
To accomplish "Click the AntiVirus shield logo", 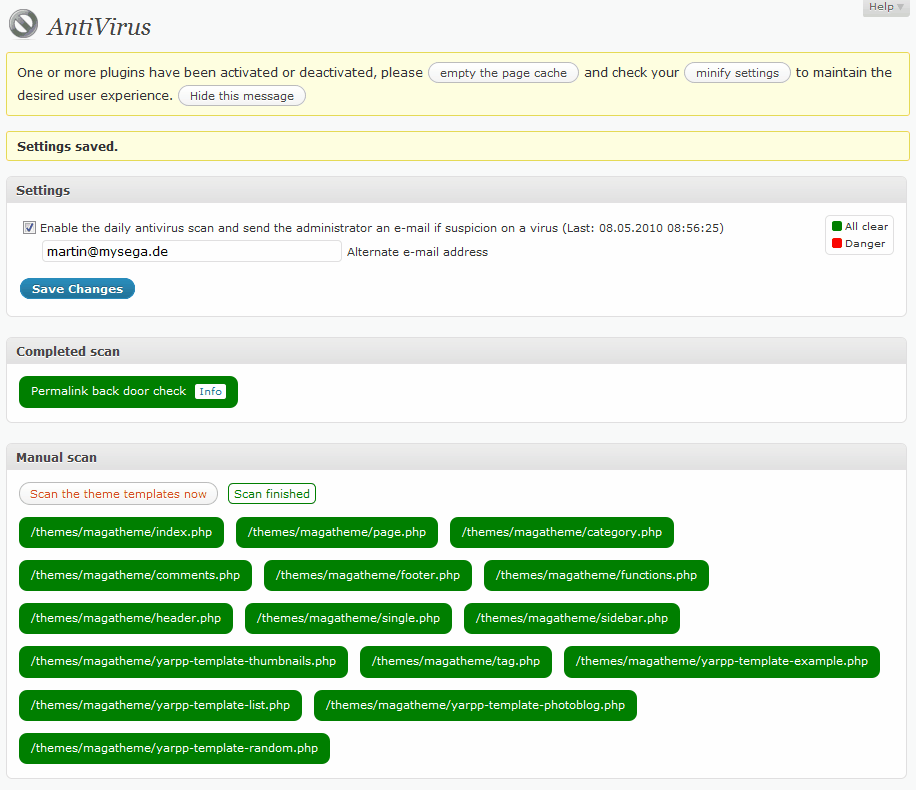I will point(23,24).
